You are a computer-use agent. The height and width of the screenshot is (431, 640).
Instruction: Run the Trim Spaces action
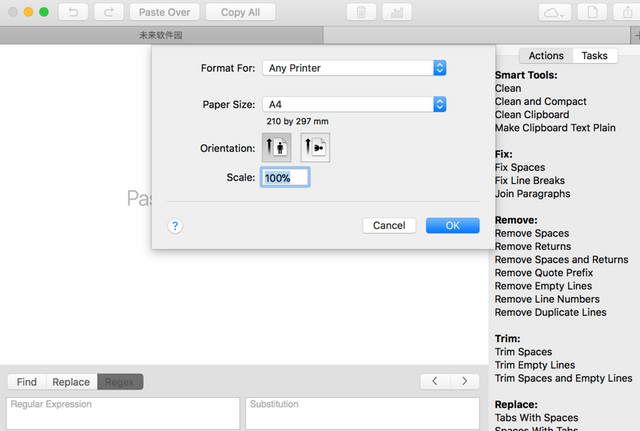[x=523, y=352]
